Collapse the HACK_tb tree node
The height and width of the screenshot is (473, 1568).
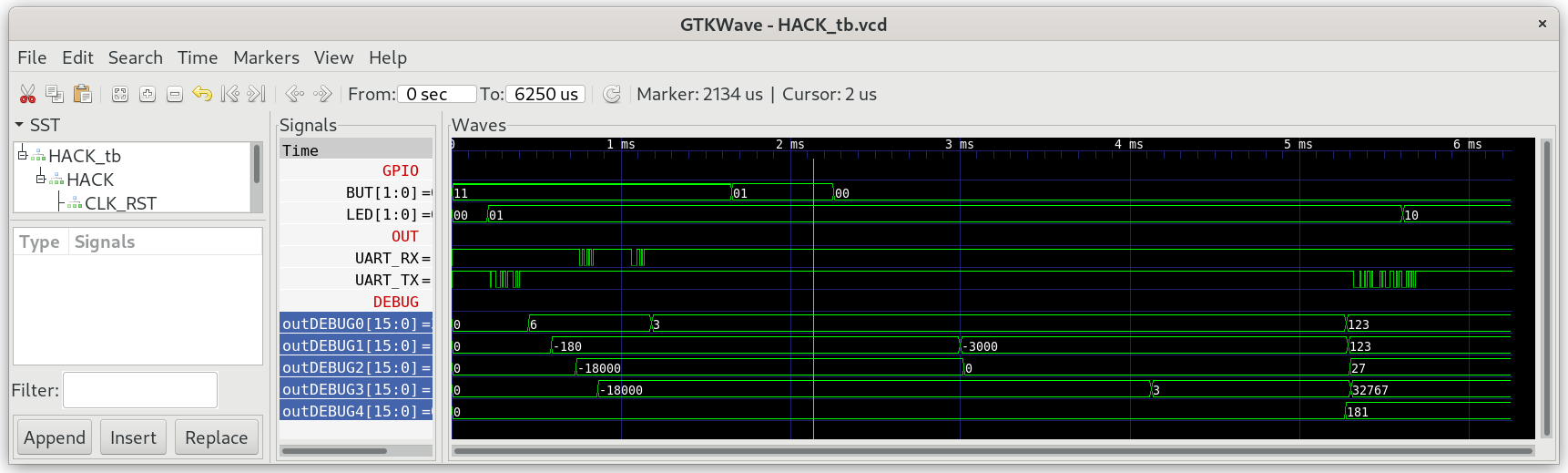pyautogui.click(x=23, y=155)
